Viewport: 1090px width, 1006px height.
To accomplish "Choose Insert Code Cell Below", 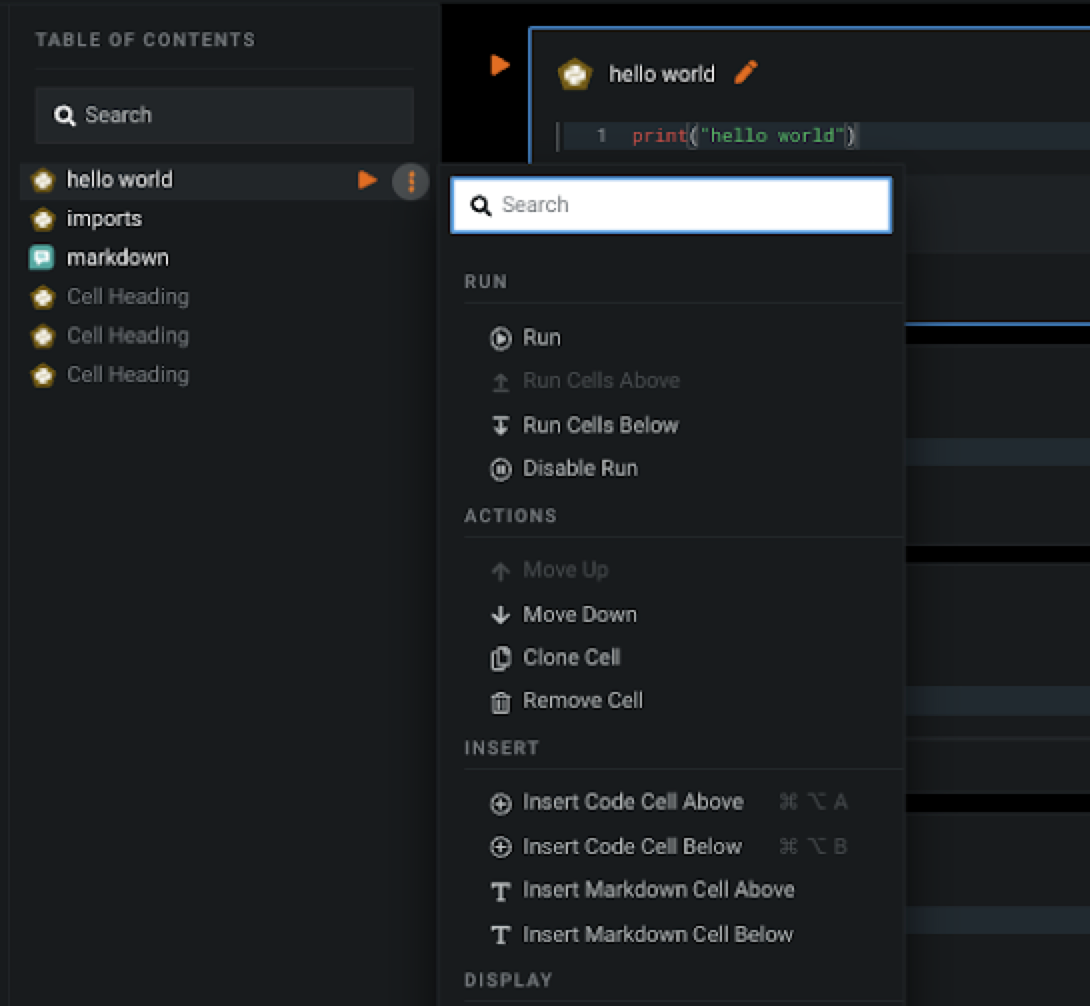I will [x=632, y=846].
